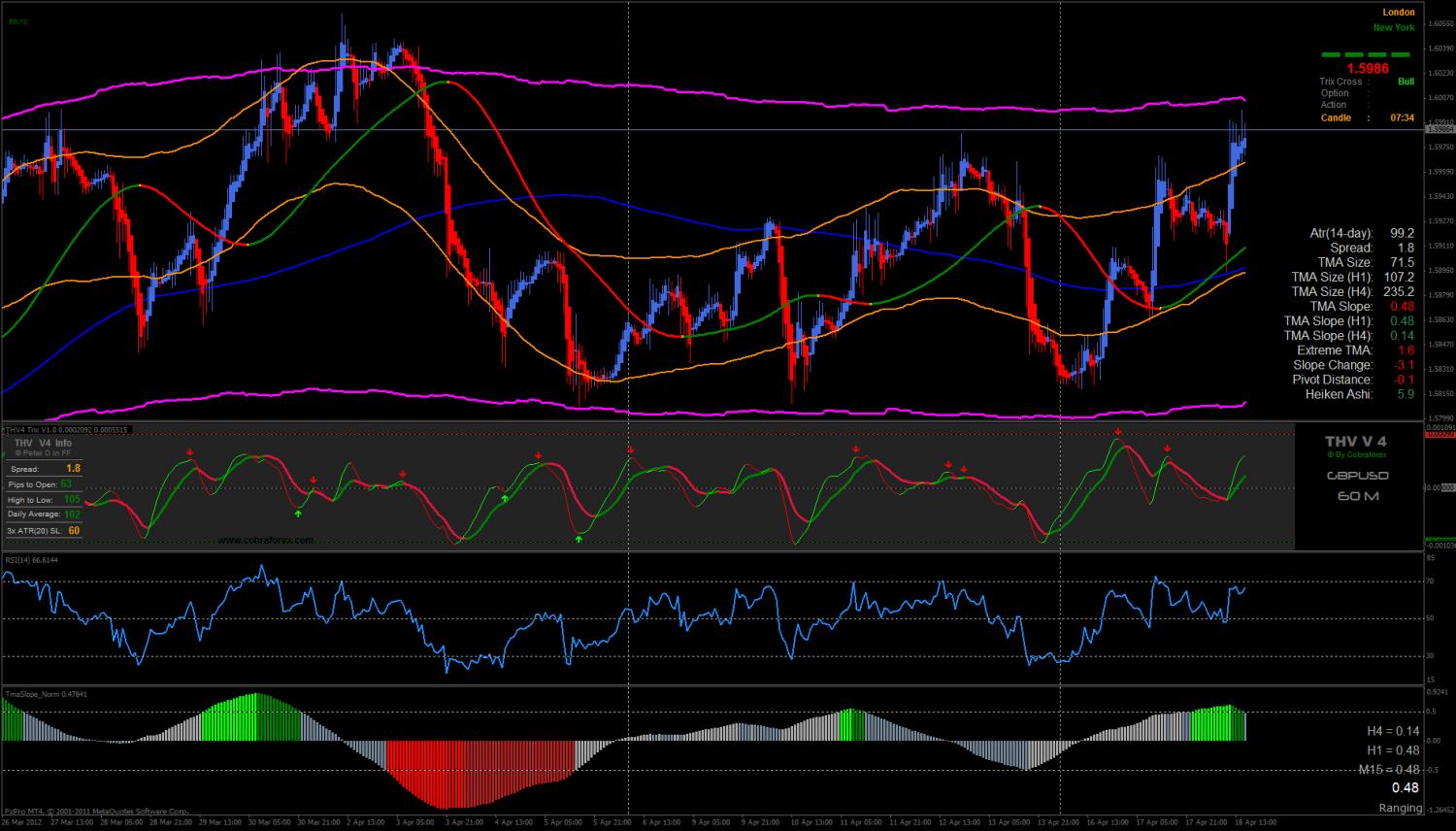Click the TMA Size (H1) value 107.2
Screen dimensions: 1456x831
(x=1399, y=277)
